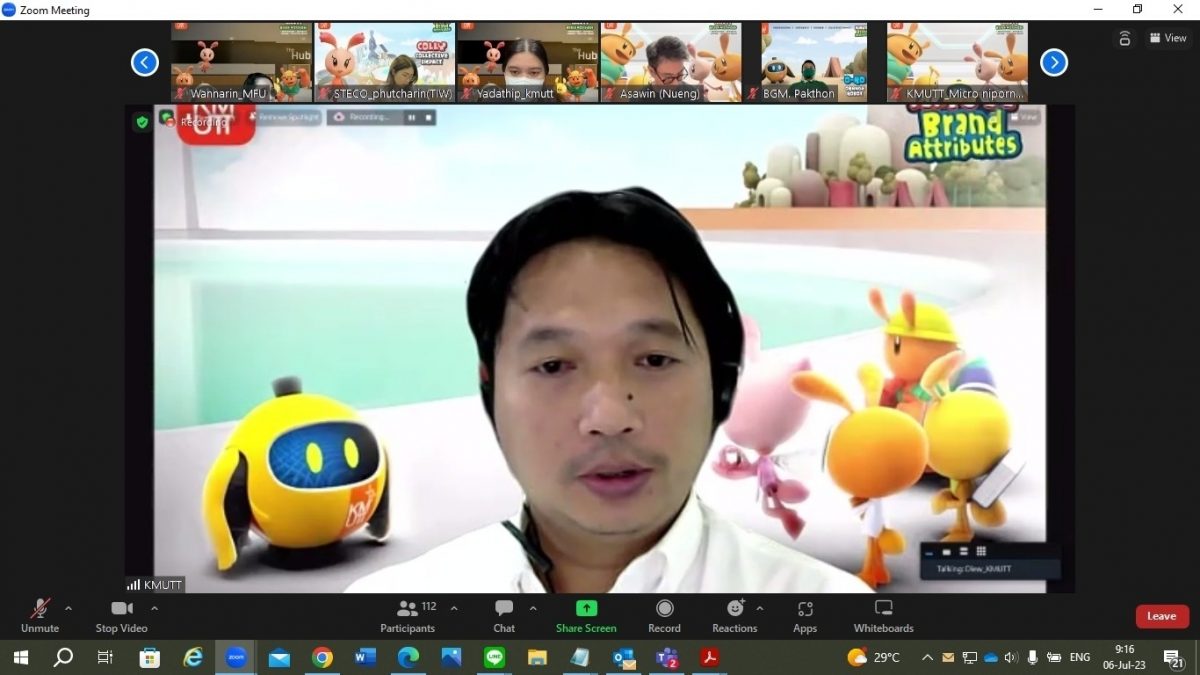Viewport: 1200px width, 675px height.
Task: Expand video options arrow beside Stop Video
Action: tap(154, 608)
